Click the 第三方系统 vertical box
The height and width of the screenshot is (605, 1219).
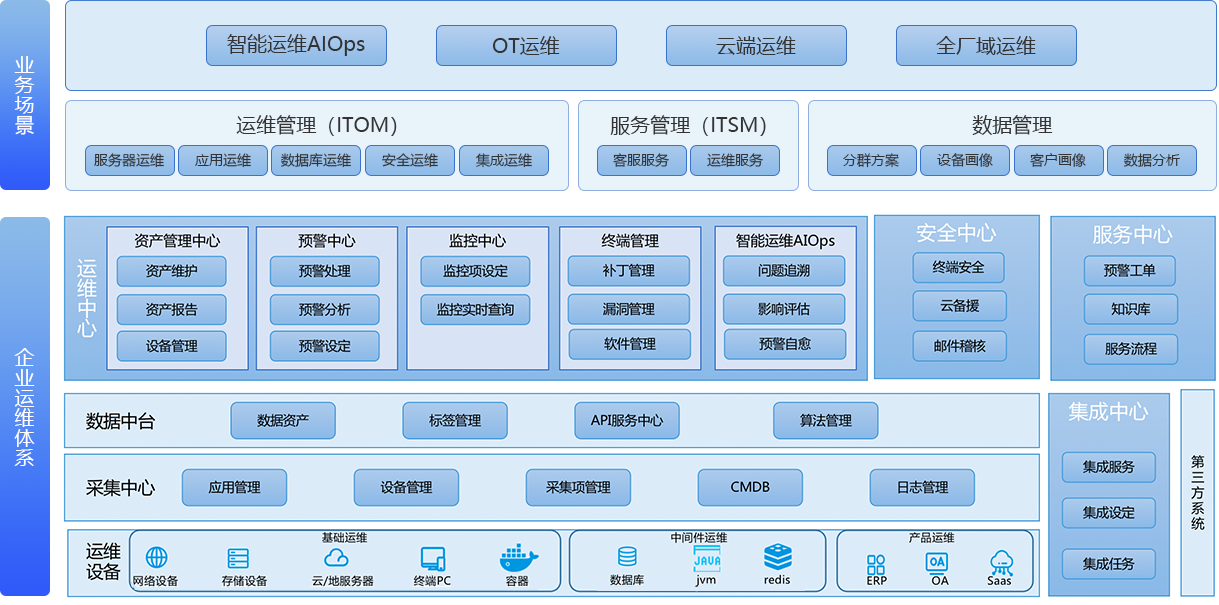point(1197,492)
